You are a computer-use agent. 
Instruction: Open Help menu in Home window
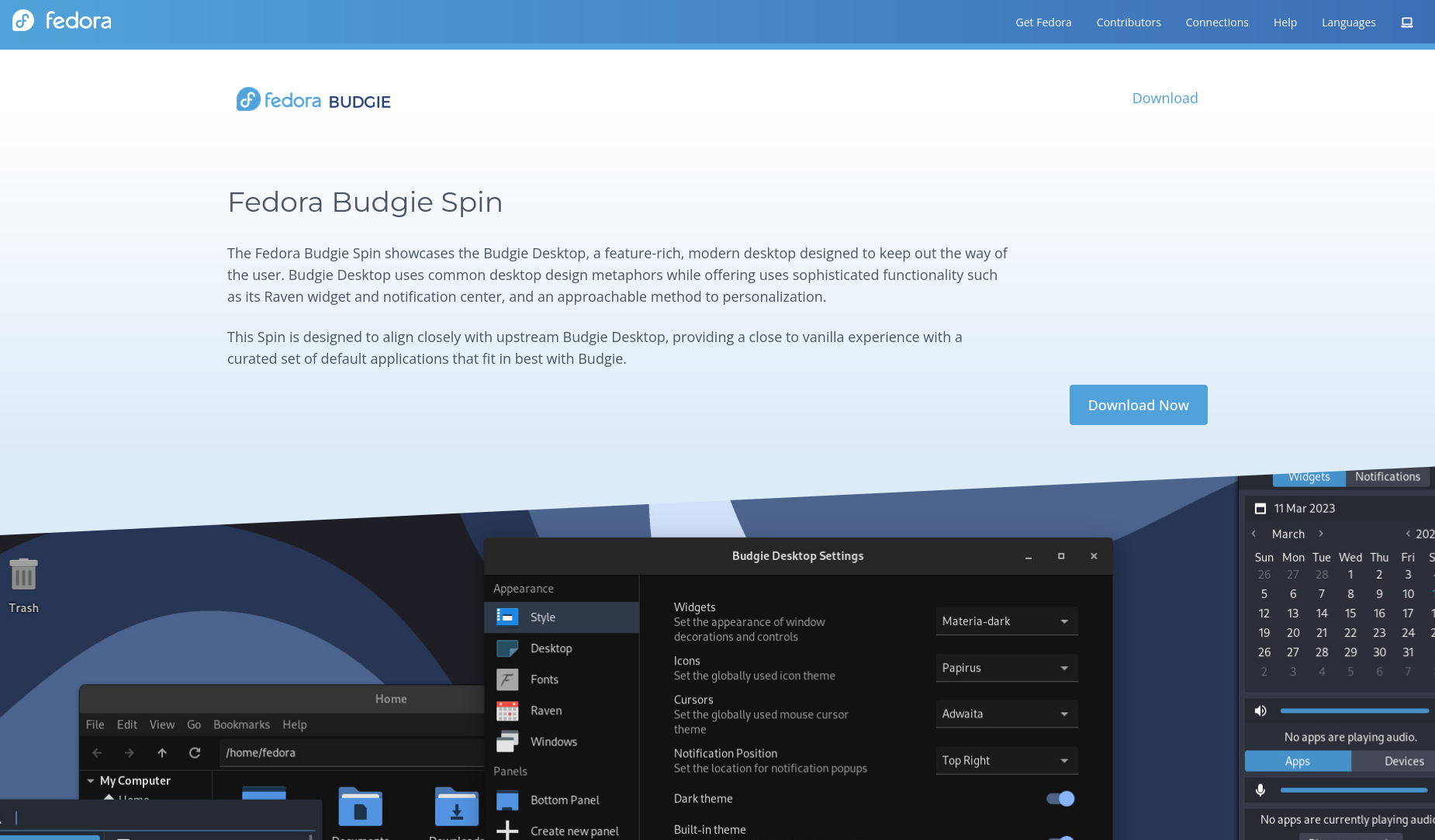click(x=294, y=724)
